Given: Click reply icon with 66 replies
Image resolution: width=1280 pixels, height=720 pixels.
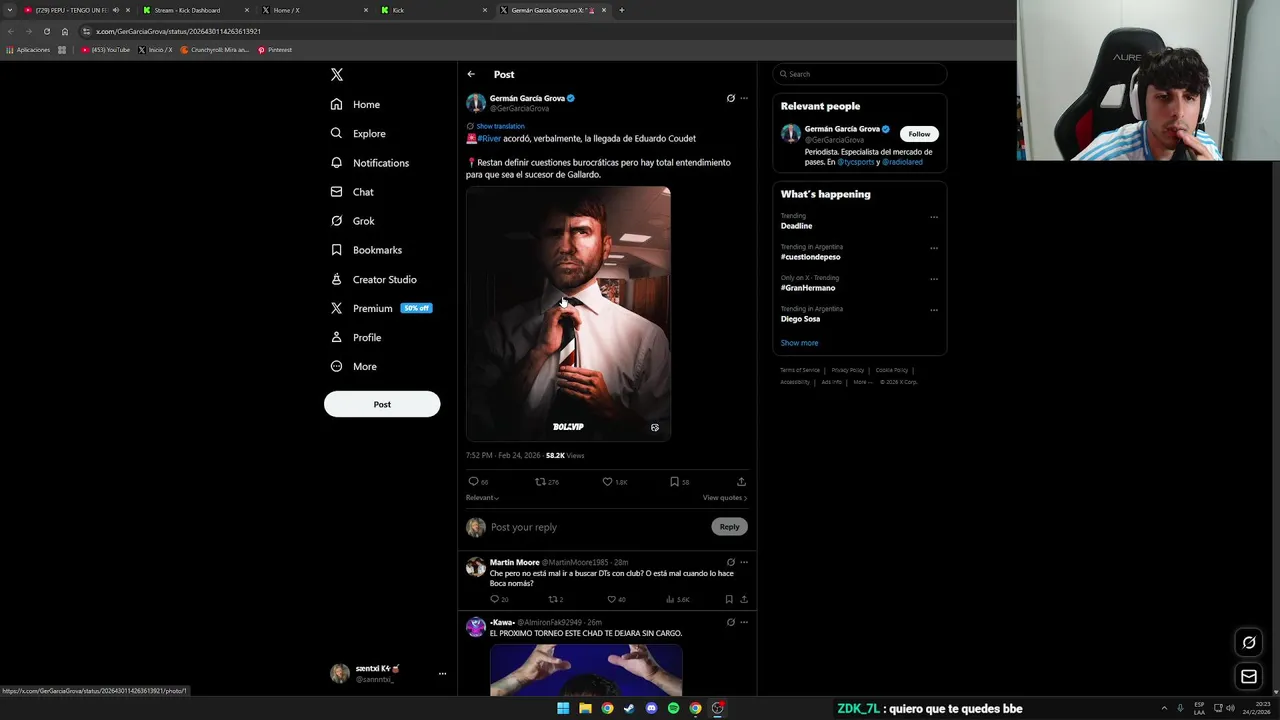Looking at the screenshot, I should (479, 482).
